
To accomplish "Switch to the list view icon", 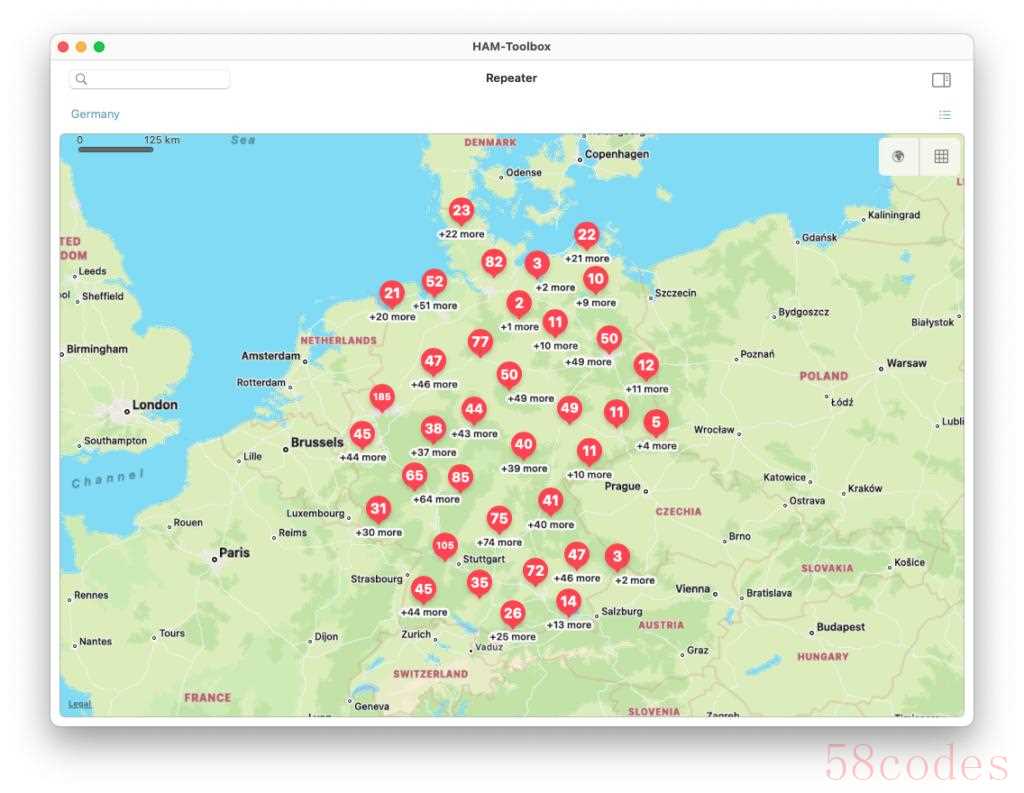I will [944, 115].
